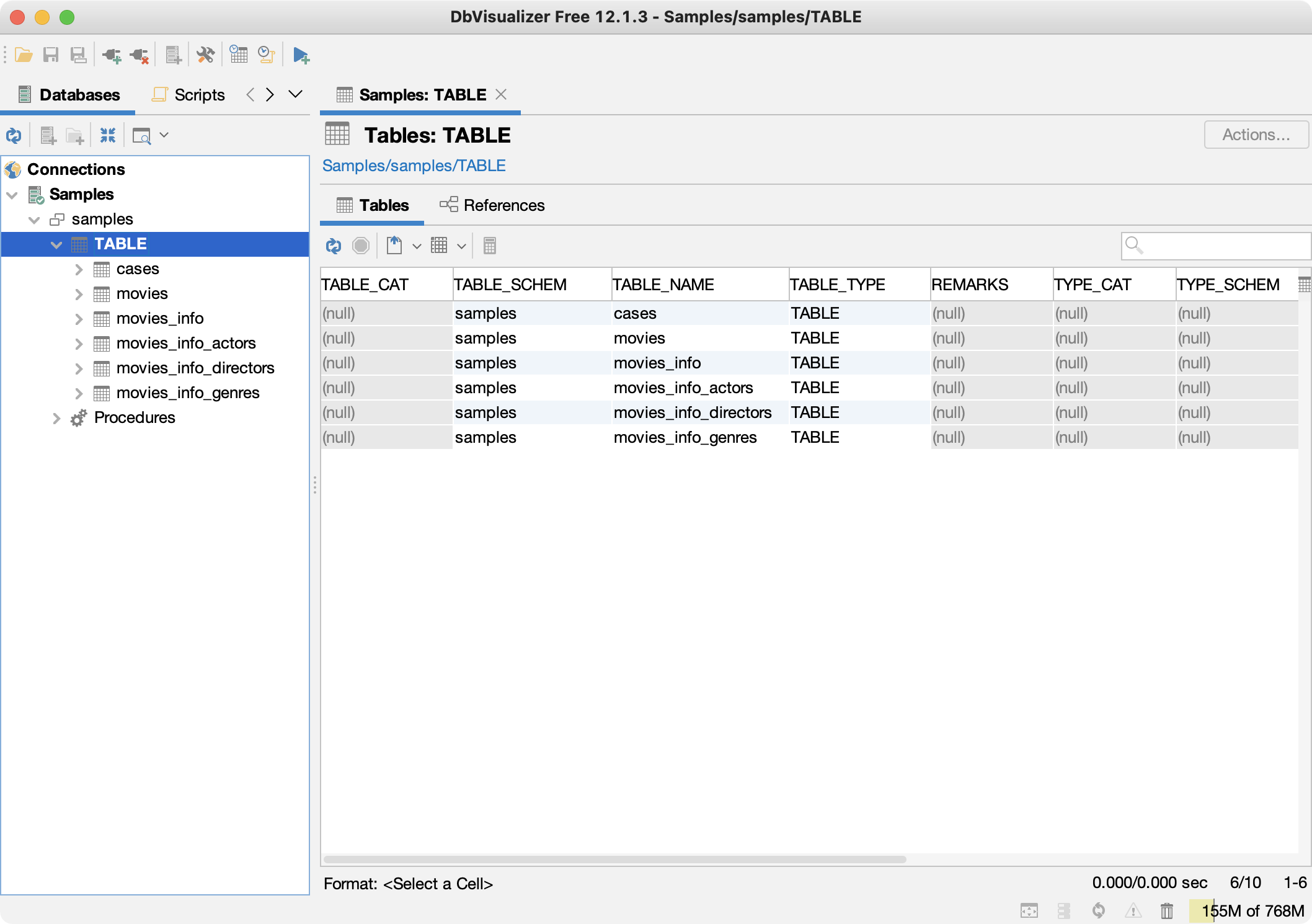Click the collapse all tree icon
The width and height of the screenshot is (1312, 924).
108,135
